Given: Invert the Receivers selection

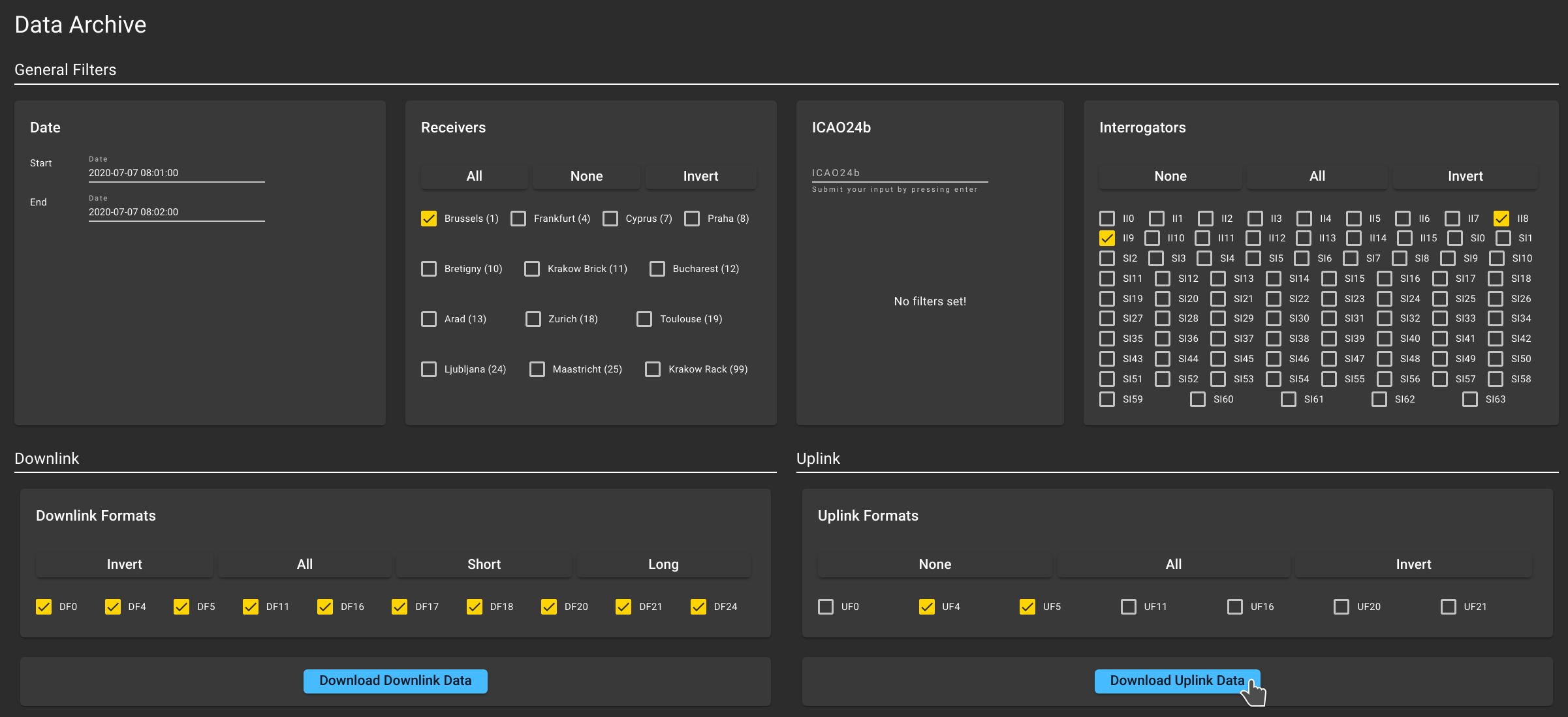Looking at the screenshot, I should (x=701, y=176).
